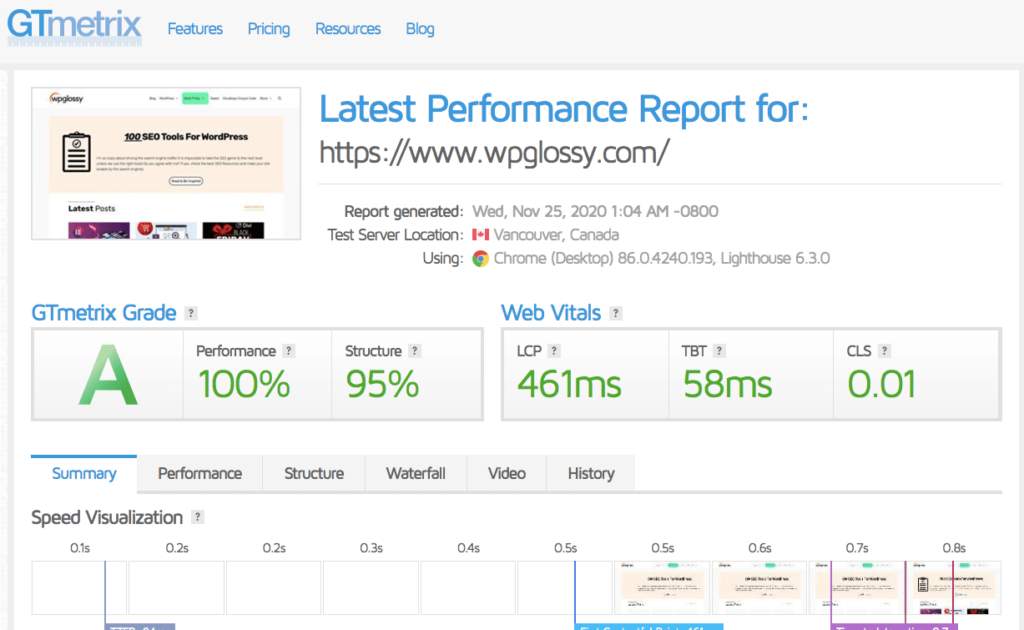This screenshot has width=1024, height=630.
Task: Open the Resources menu link
Action: [x=347, y=29]
